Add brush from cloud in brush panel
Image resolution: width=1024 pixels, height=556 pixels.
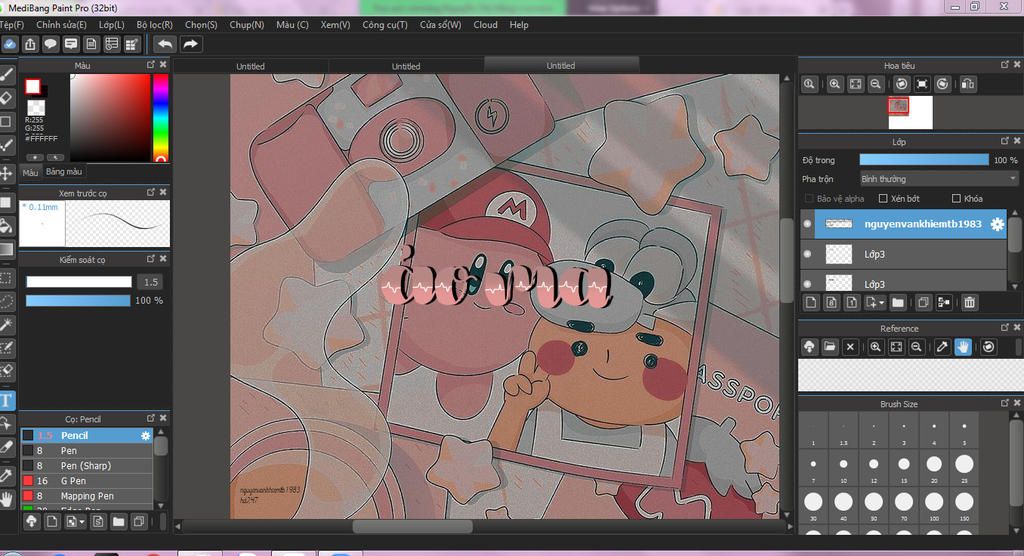(x=31, y=521)
